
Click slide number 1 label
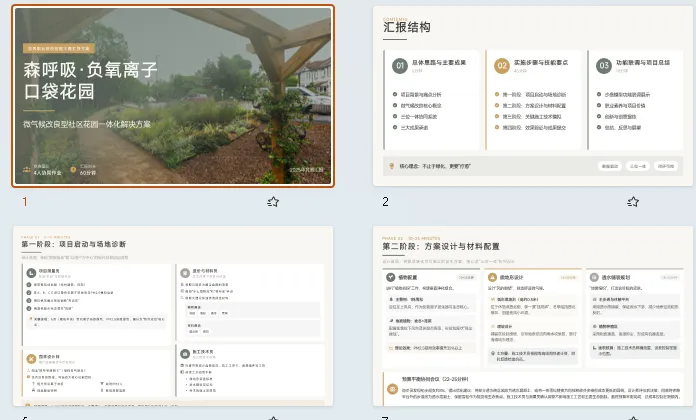click(x=25, y=202)
